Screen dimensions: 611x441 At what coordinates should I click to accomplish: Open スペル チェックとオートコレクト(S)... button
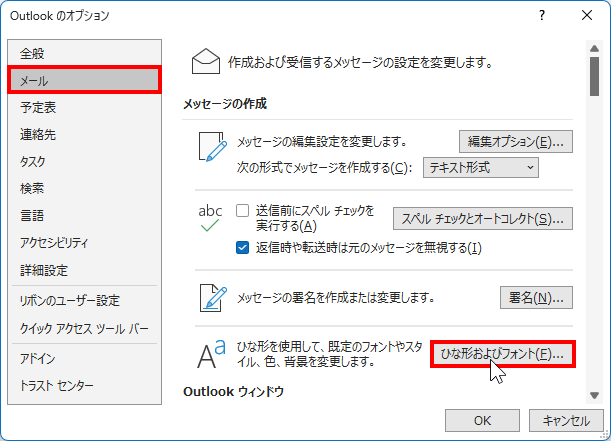pyautogui.click(x=482, y=219)
